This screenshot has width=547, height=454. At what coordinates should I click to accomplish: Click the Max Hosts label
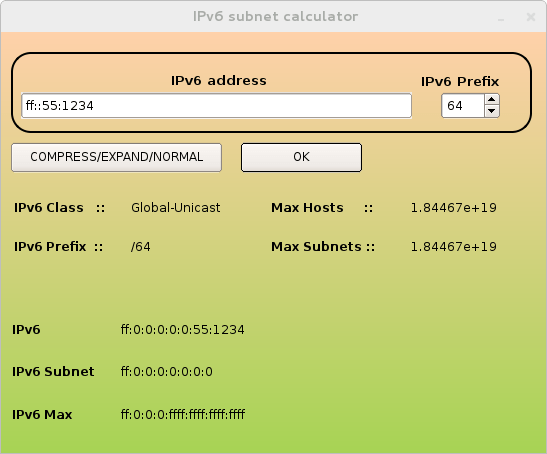click(x=307, y=208)
